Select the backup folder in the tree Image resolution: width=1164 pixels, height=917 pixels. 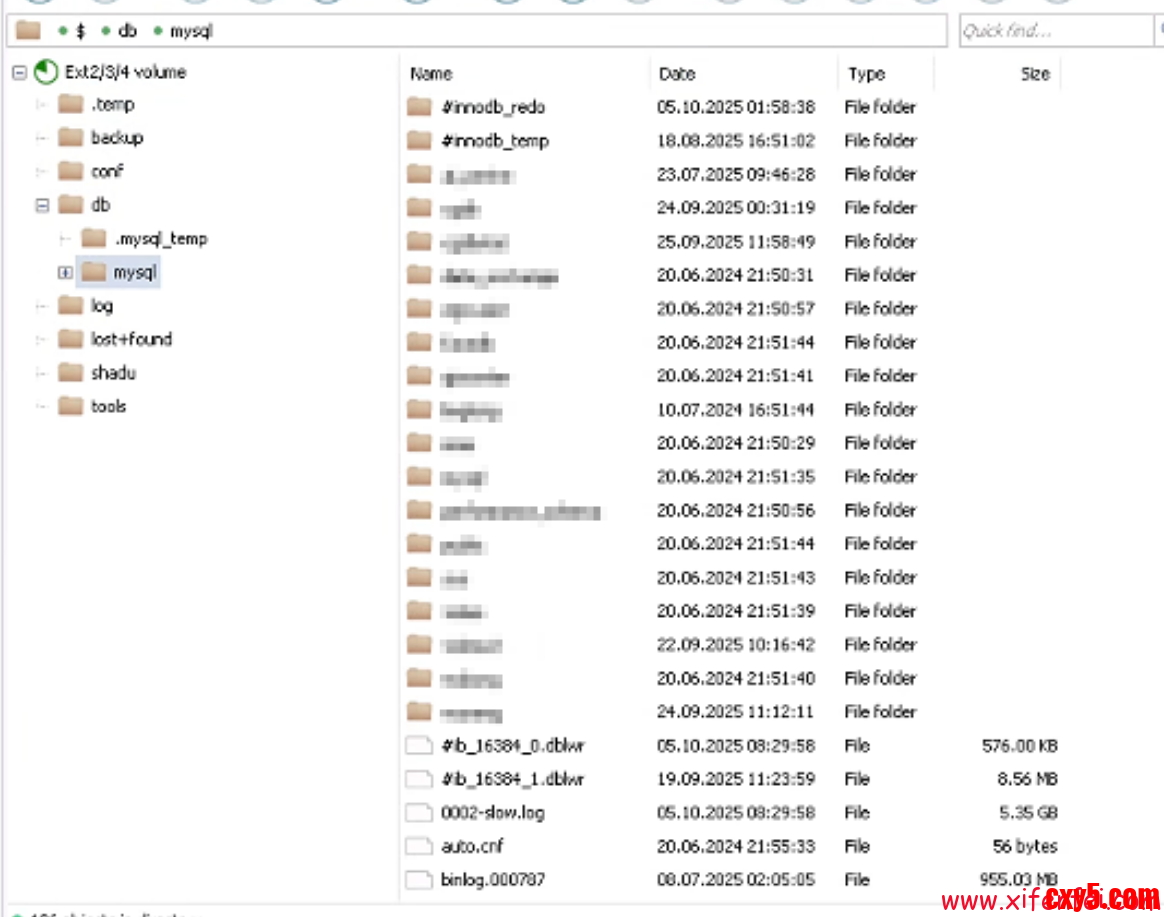tap(116, 138)
